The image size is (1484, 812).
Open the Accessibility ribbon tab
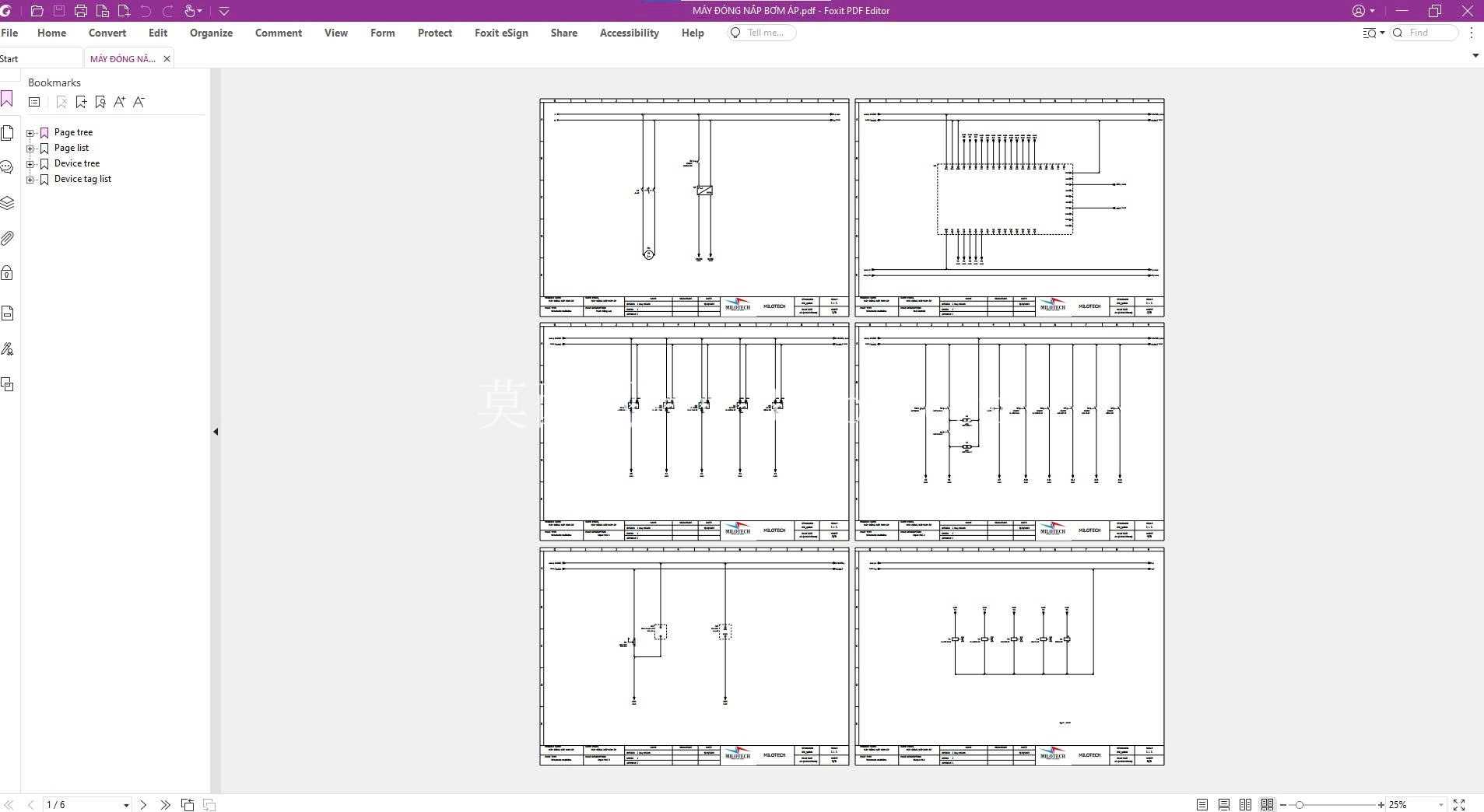pos(629,33)
